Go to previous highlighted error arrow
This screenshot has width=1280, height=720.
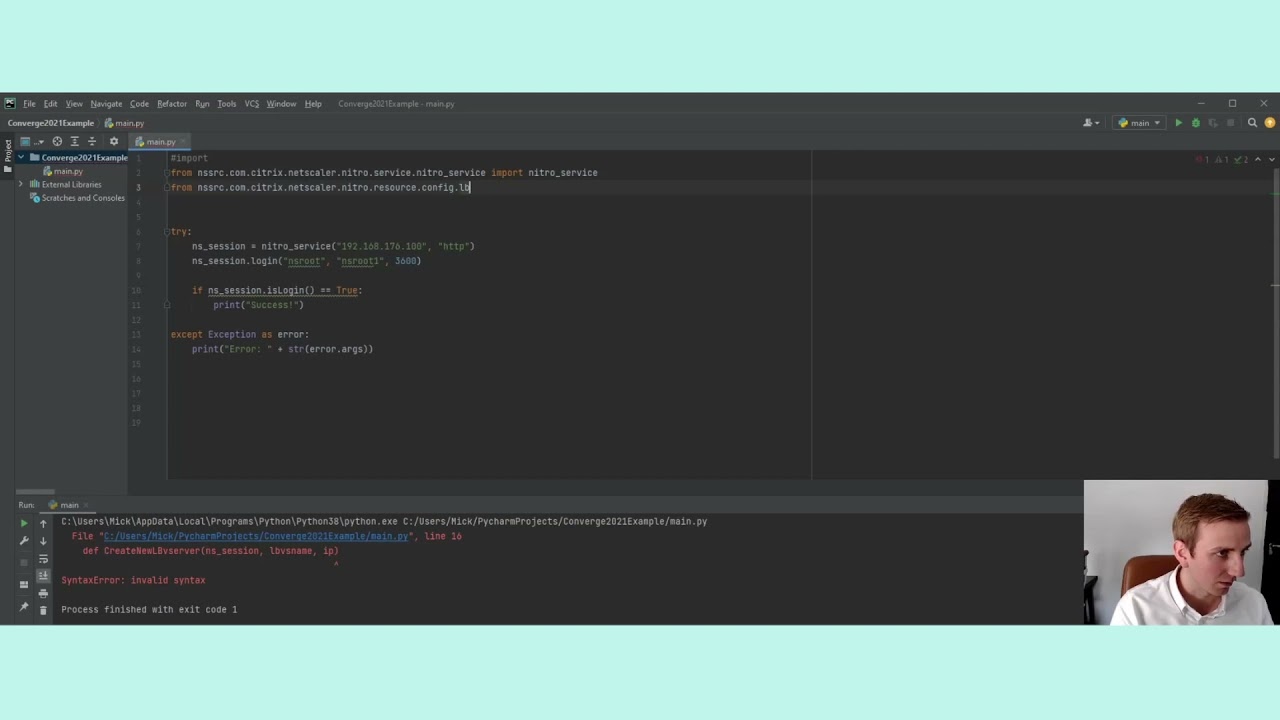[1258, 159]
